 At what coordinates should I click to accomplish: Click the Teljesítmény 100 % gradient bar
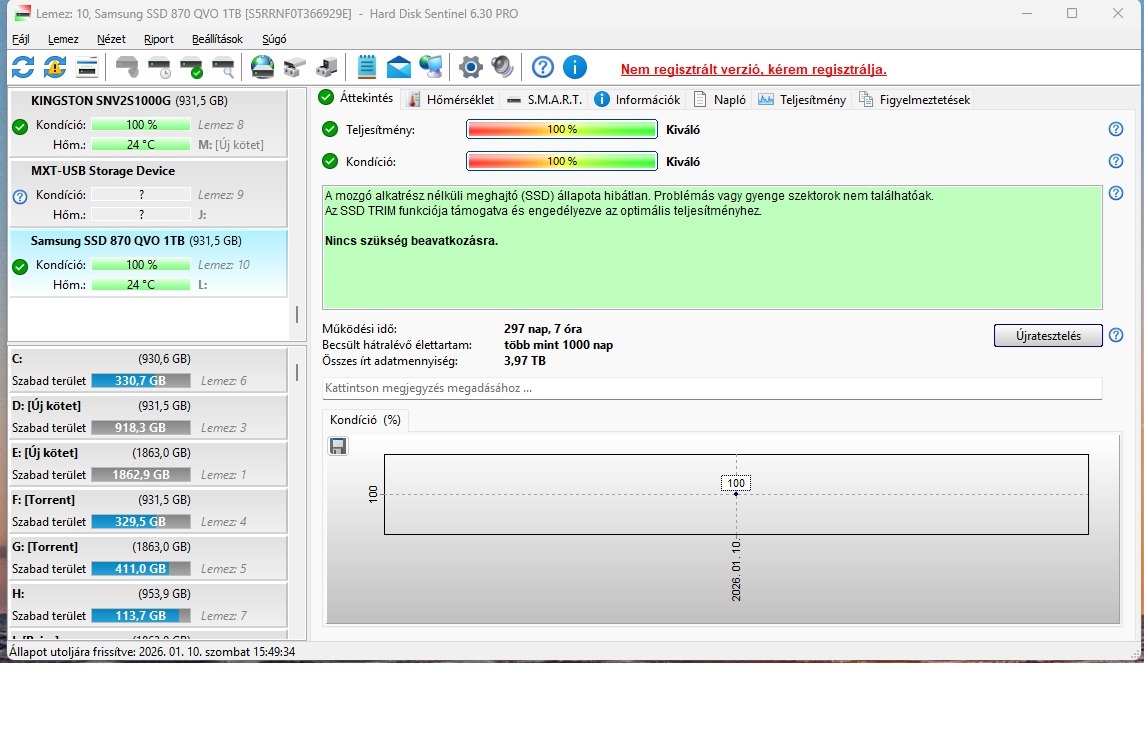point(562,129)
